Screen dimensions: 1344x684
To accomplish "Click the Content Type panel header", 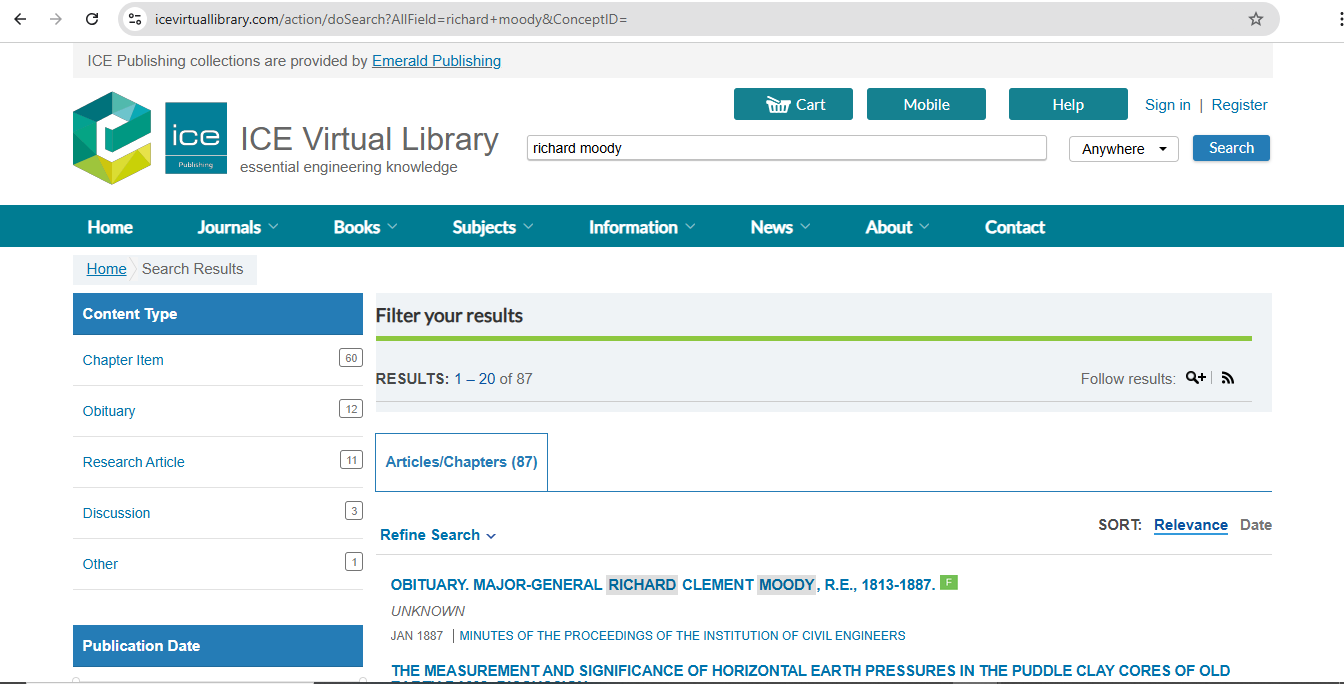I will pos(218,314).
